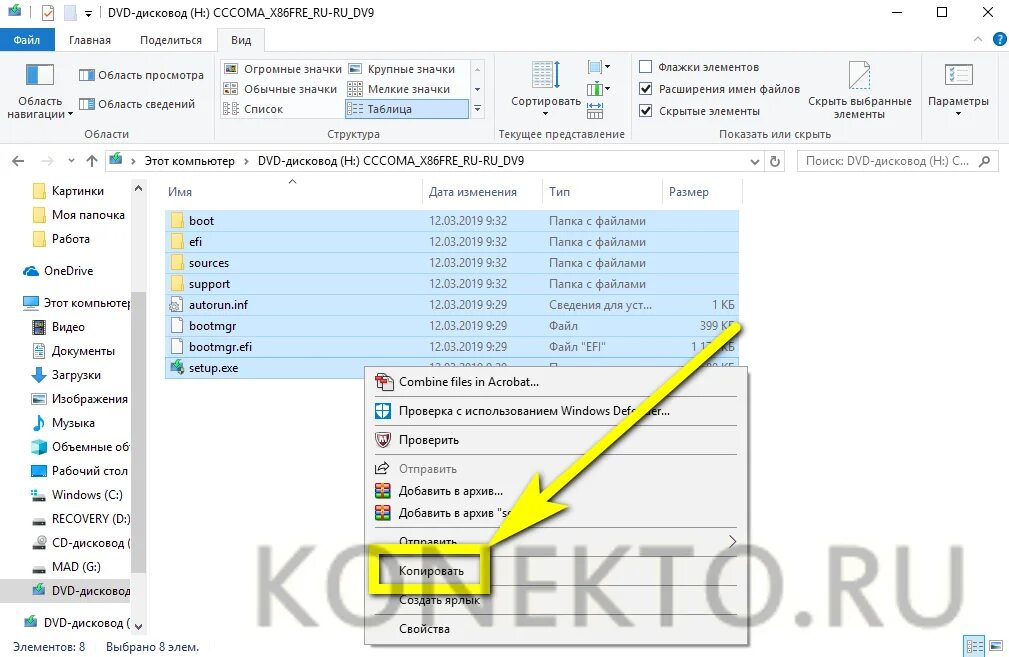Image resolution: width=1009 pixels, height=657 pixels.
Task: Choose the Таблица layout
Action: point(407,109)
